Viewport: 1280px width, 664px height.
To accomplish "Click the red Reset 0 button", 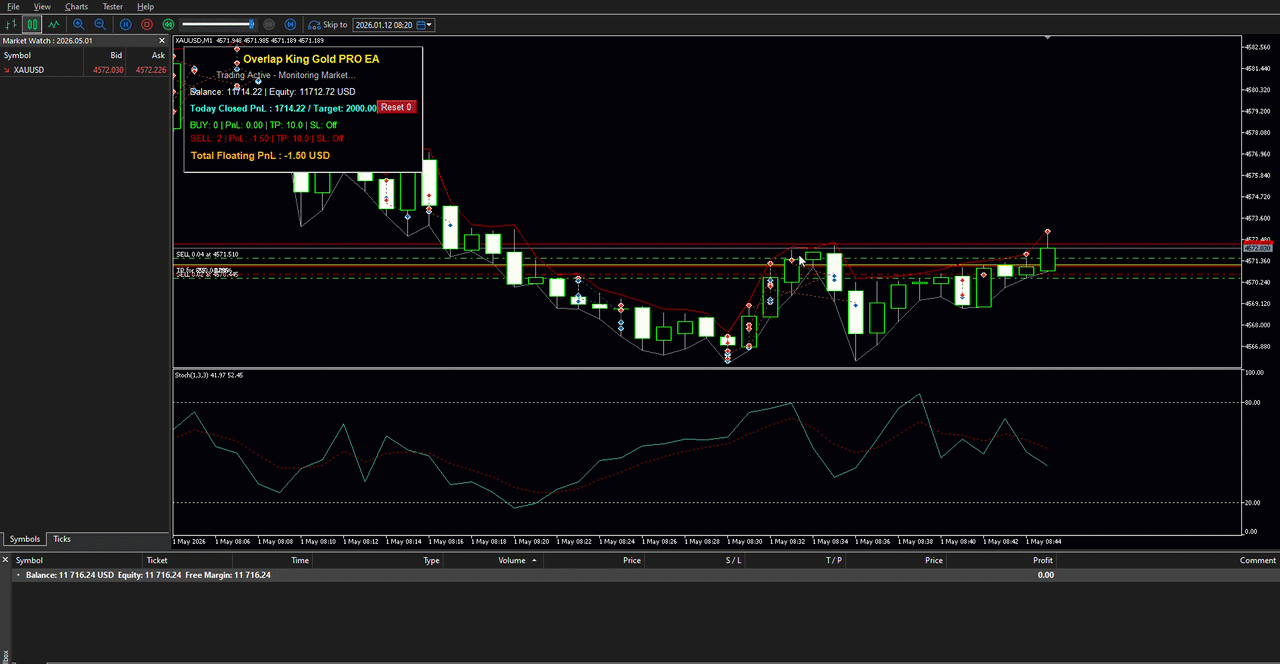I will pos(396,107).
